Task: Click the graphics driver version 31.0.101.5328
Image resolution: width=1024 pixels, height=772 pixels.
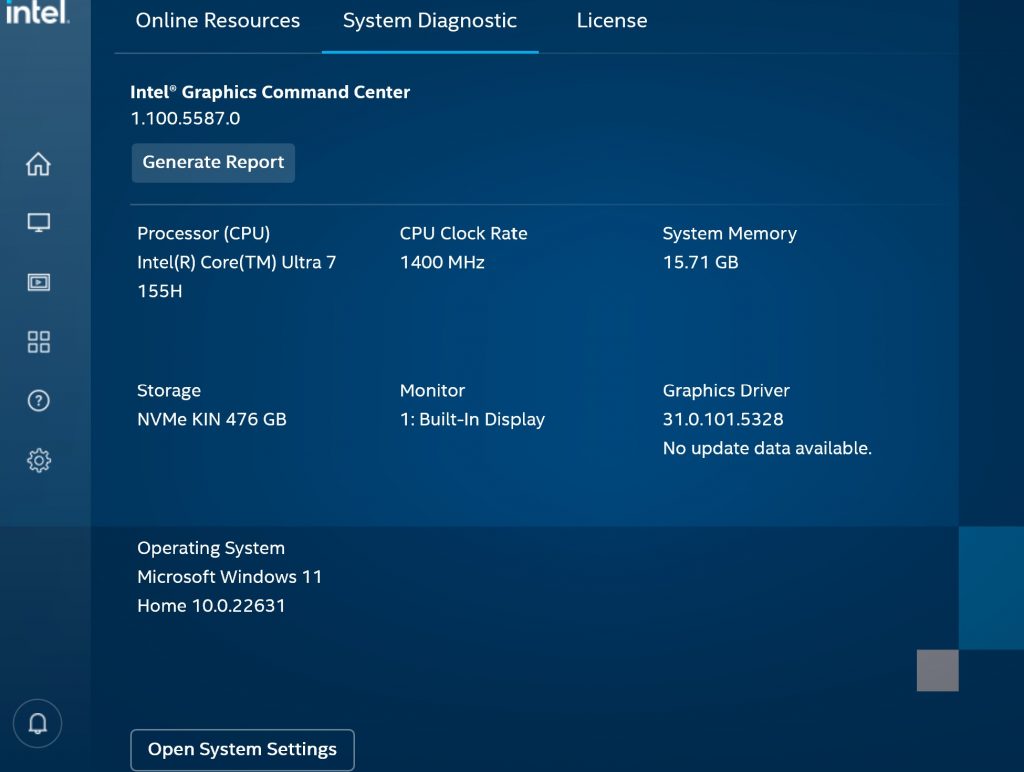Action: (x=722, y=420)
